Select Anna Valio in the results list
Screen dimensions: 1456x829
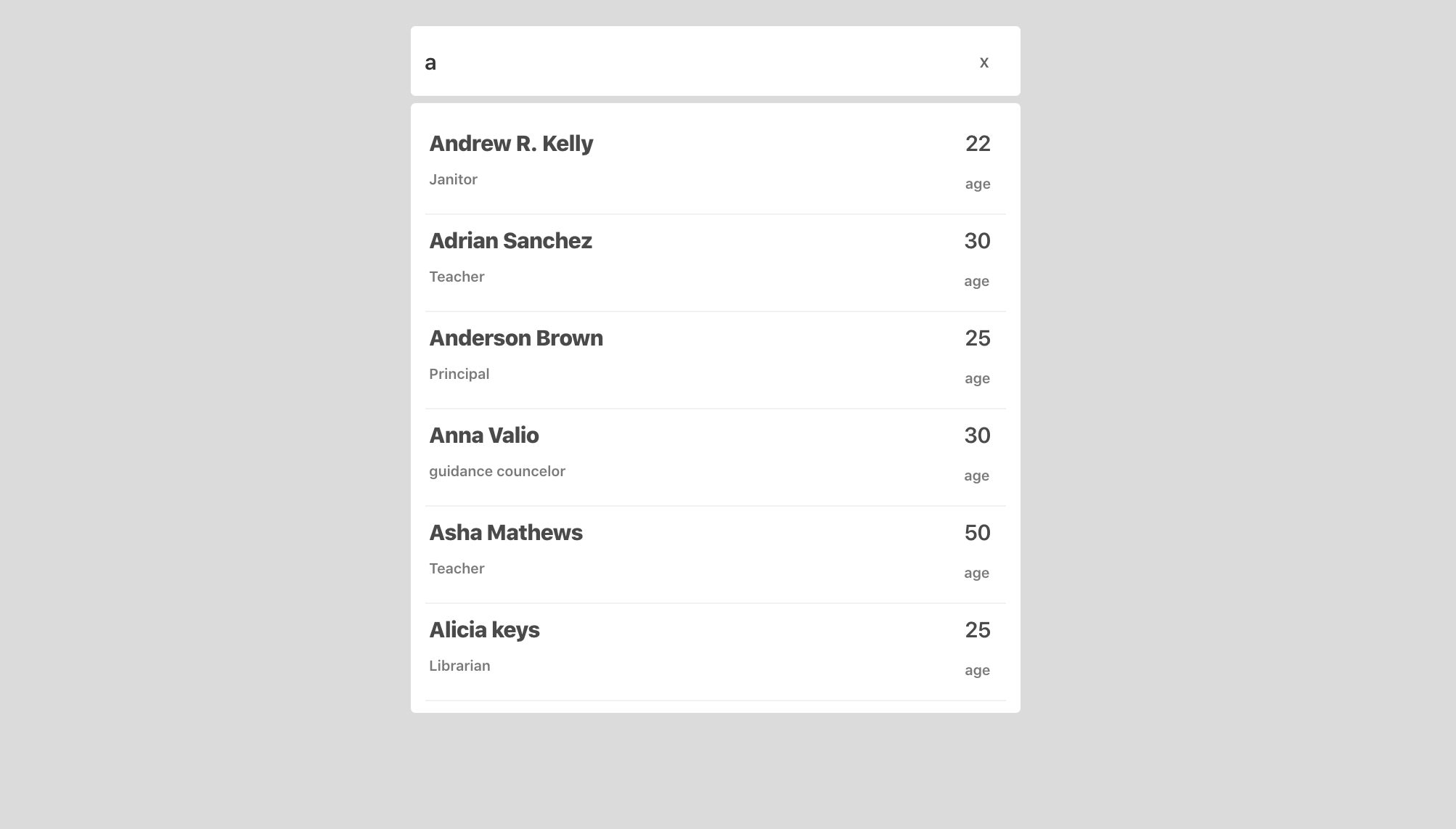[484, 435]
